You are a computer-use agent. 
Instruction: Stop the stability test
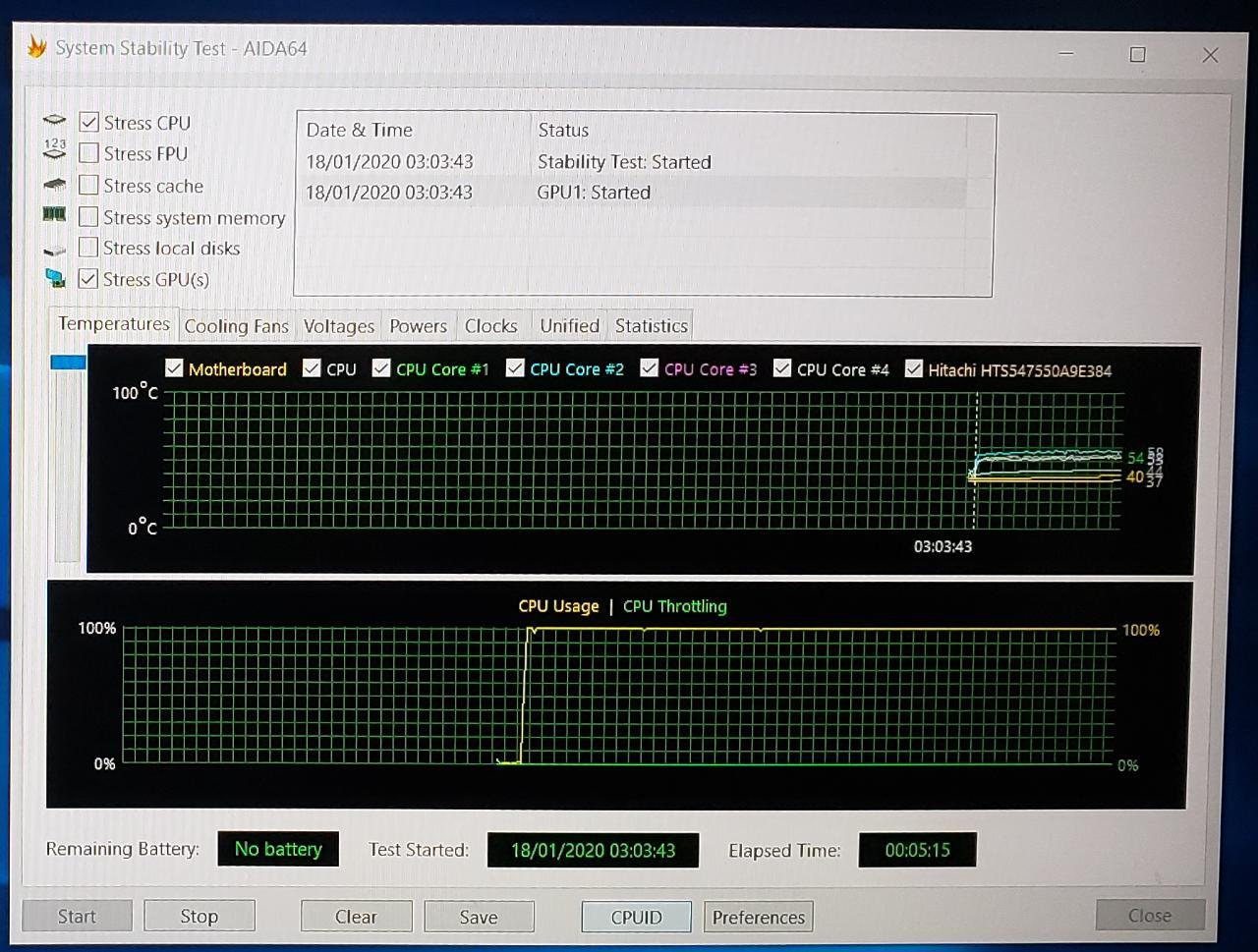pyautogui.click(x=199, y=916)
